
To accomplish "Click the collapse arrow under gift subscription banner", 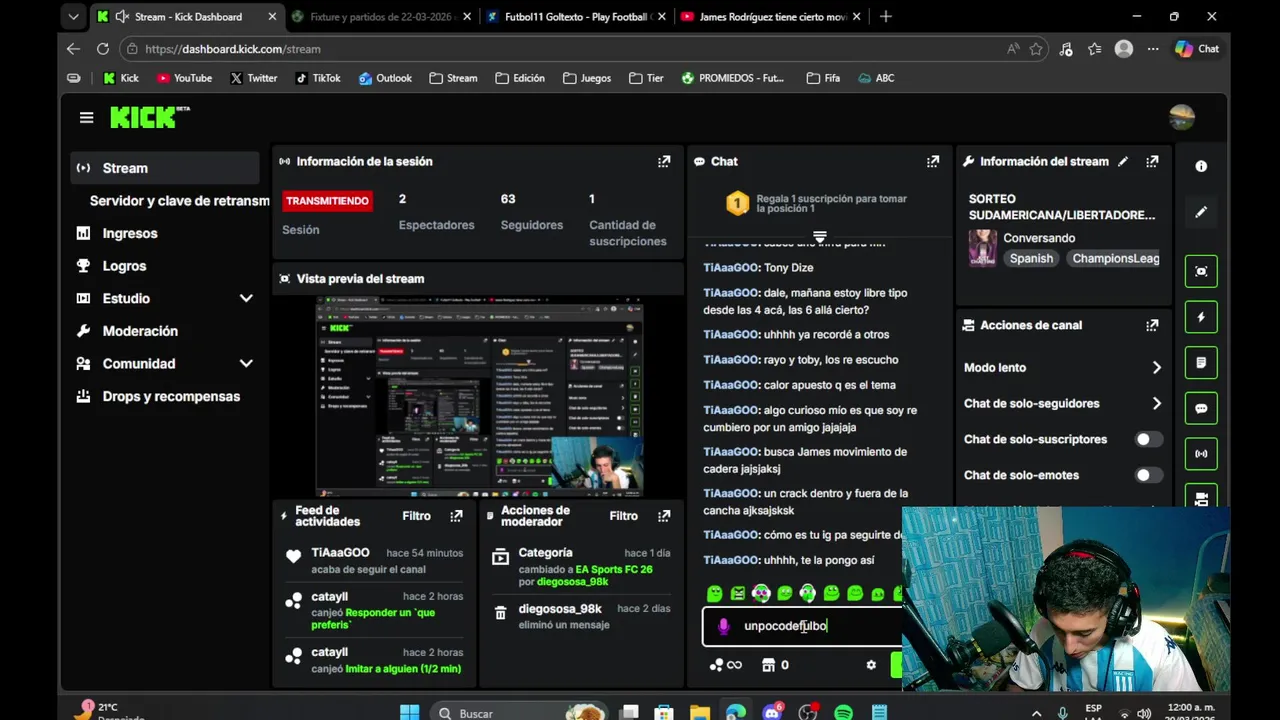I will [819, 237].
